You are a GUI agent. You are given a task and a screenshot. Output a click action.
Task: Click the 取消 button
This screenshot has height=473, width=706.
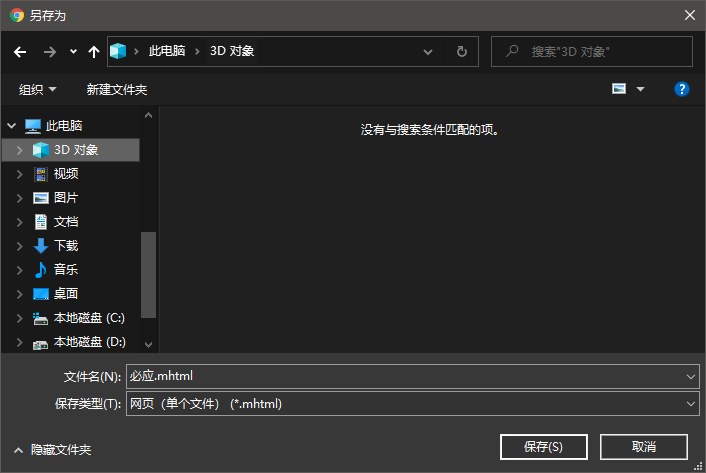644,446
